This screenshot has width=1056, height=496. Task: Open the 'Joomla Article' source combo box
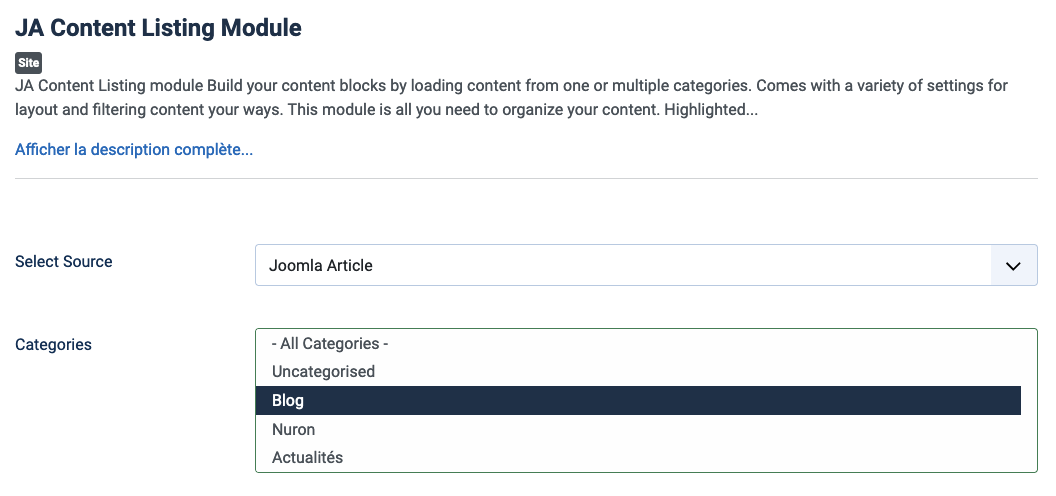tap(622, 266)
